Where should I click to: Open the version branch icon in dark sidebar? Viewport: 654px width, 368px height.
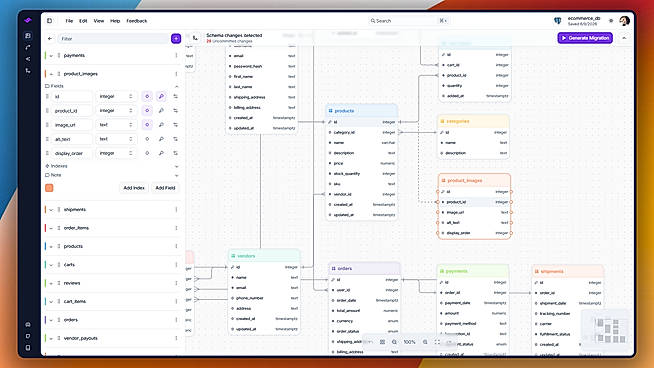(28, 71)
